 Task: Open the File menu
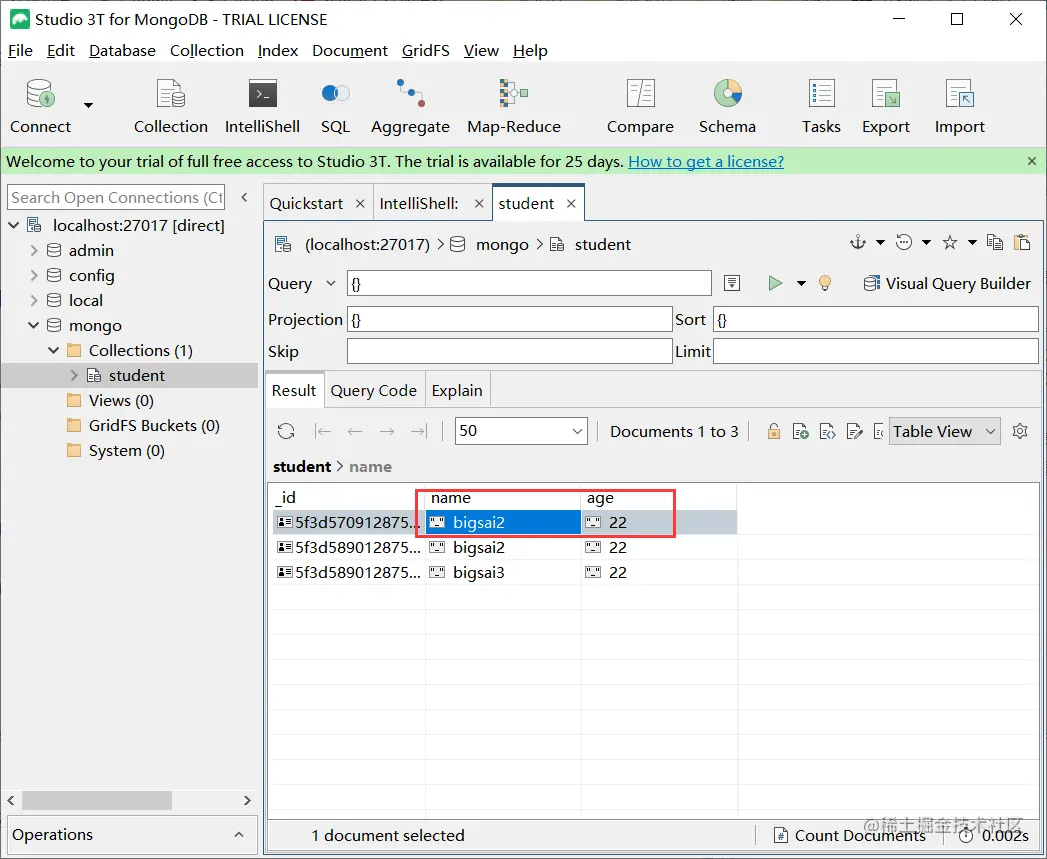click(x=20, y=51)
